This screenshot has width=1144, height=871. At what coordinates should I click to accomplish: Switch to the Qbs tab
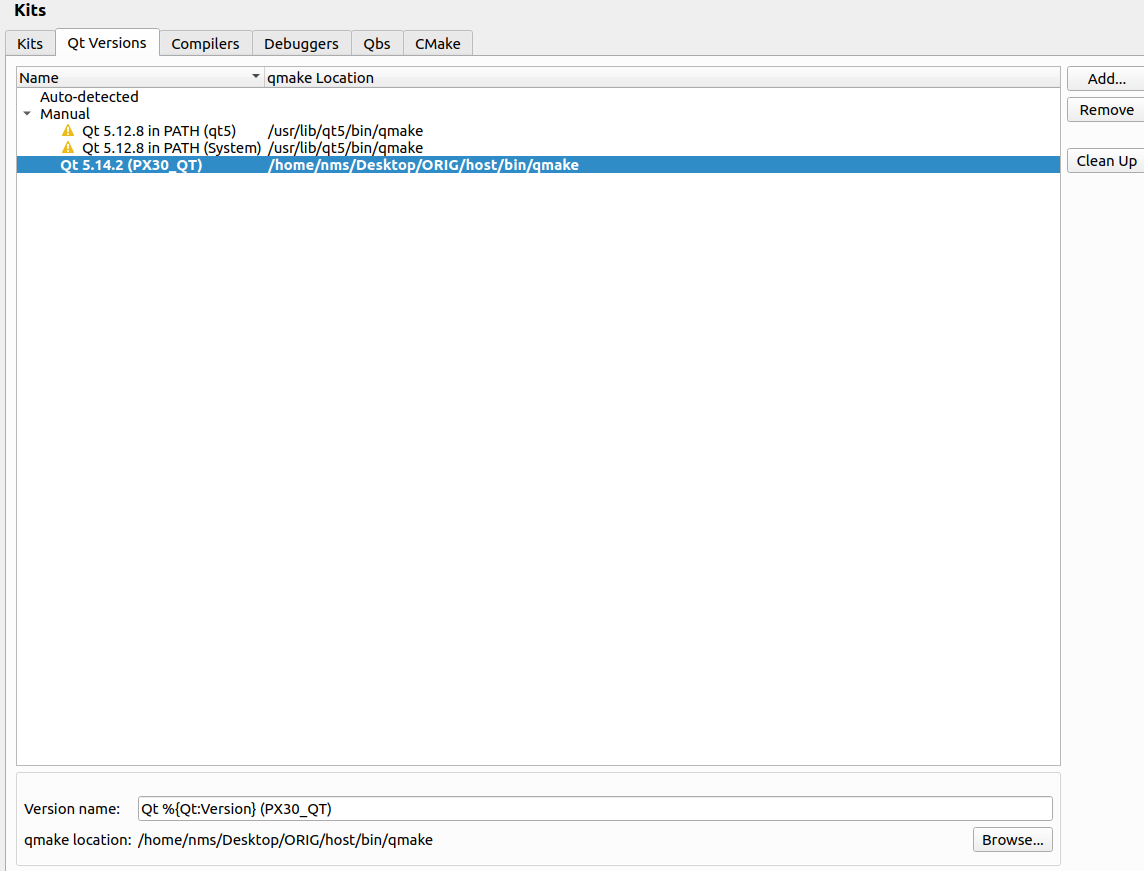[377, 44]
